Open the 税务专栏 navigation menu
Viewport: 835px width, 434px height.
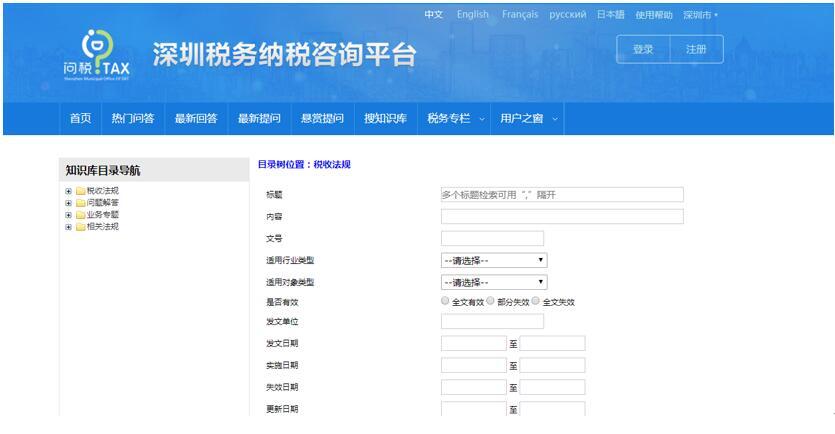455,119
